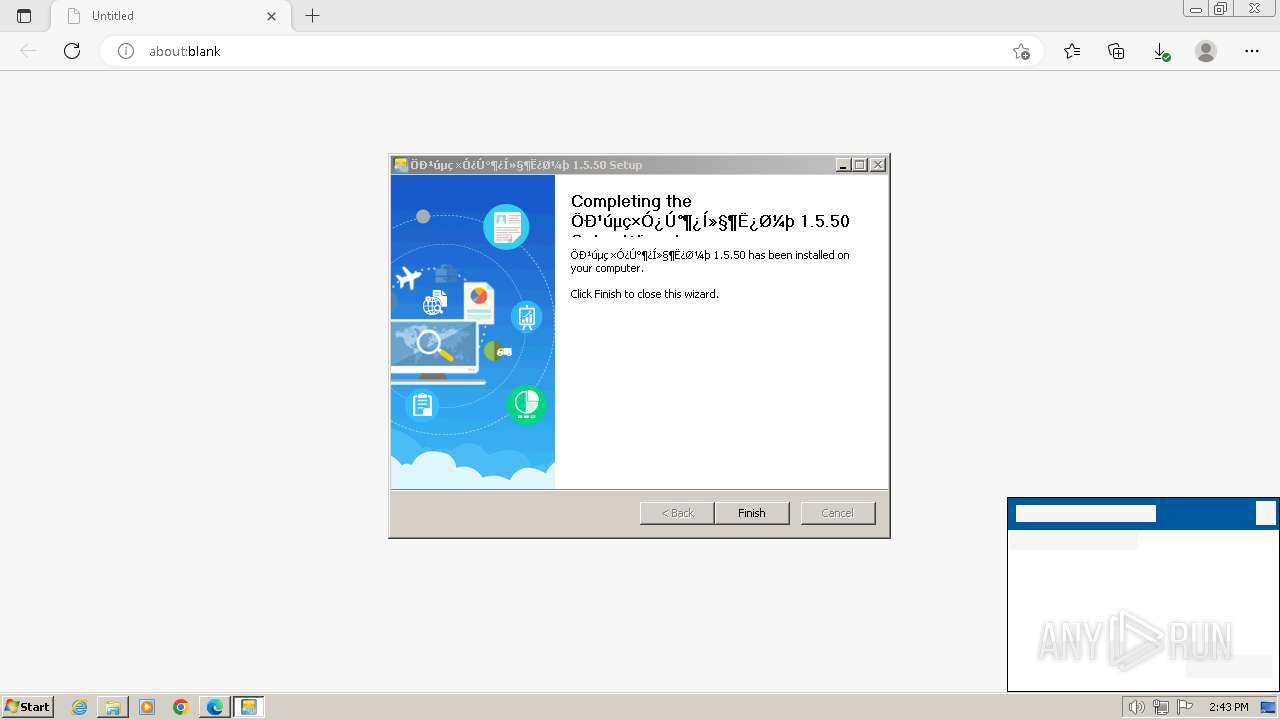1280x720 pixels.
Task: Show browser Downloads
Action: (1161, 51)
